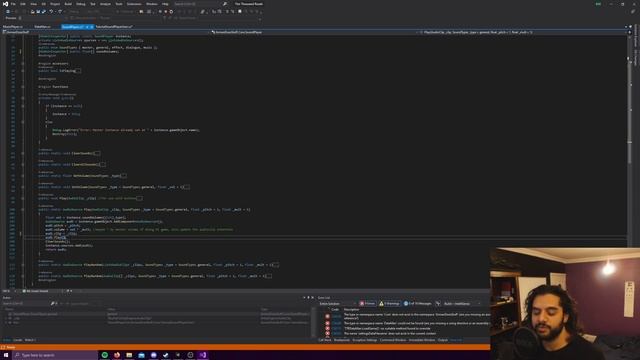The image size is (640, 360).
Task: Click the Save All toolbar icon
Action: (x=44, y=11)
